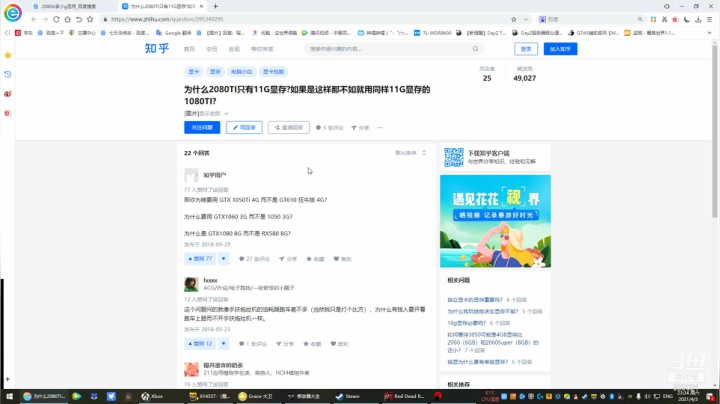Viewport: 720px width, 404px height.
Task: Open Weibo icon in left sidebar
Action: coord(8,94)
